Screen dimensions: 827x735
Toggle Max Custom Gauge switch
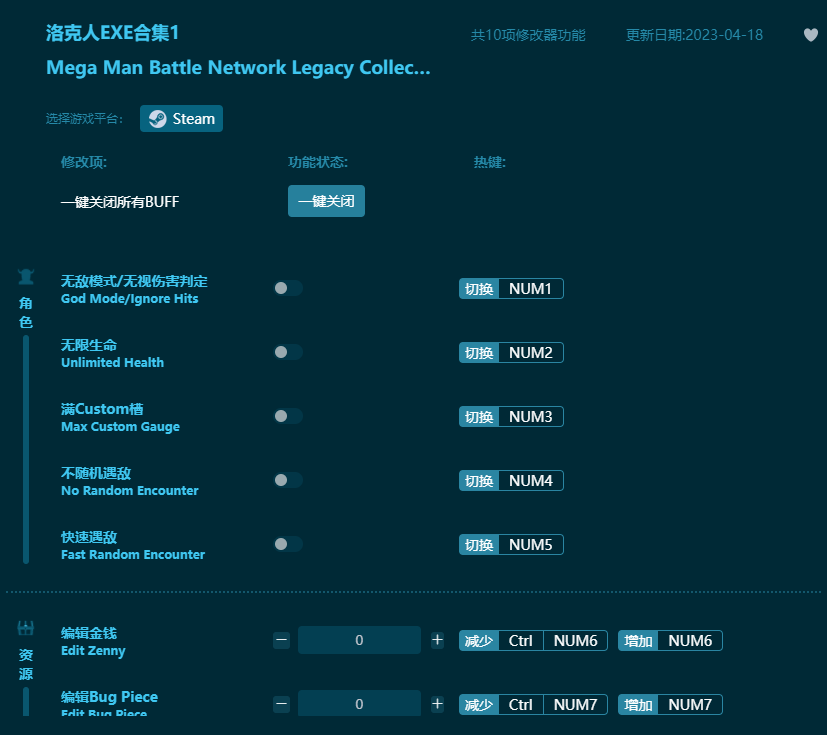click(288, 416)
